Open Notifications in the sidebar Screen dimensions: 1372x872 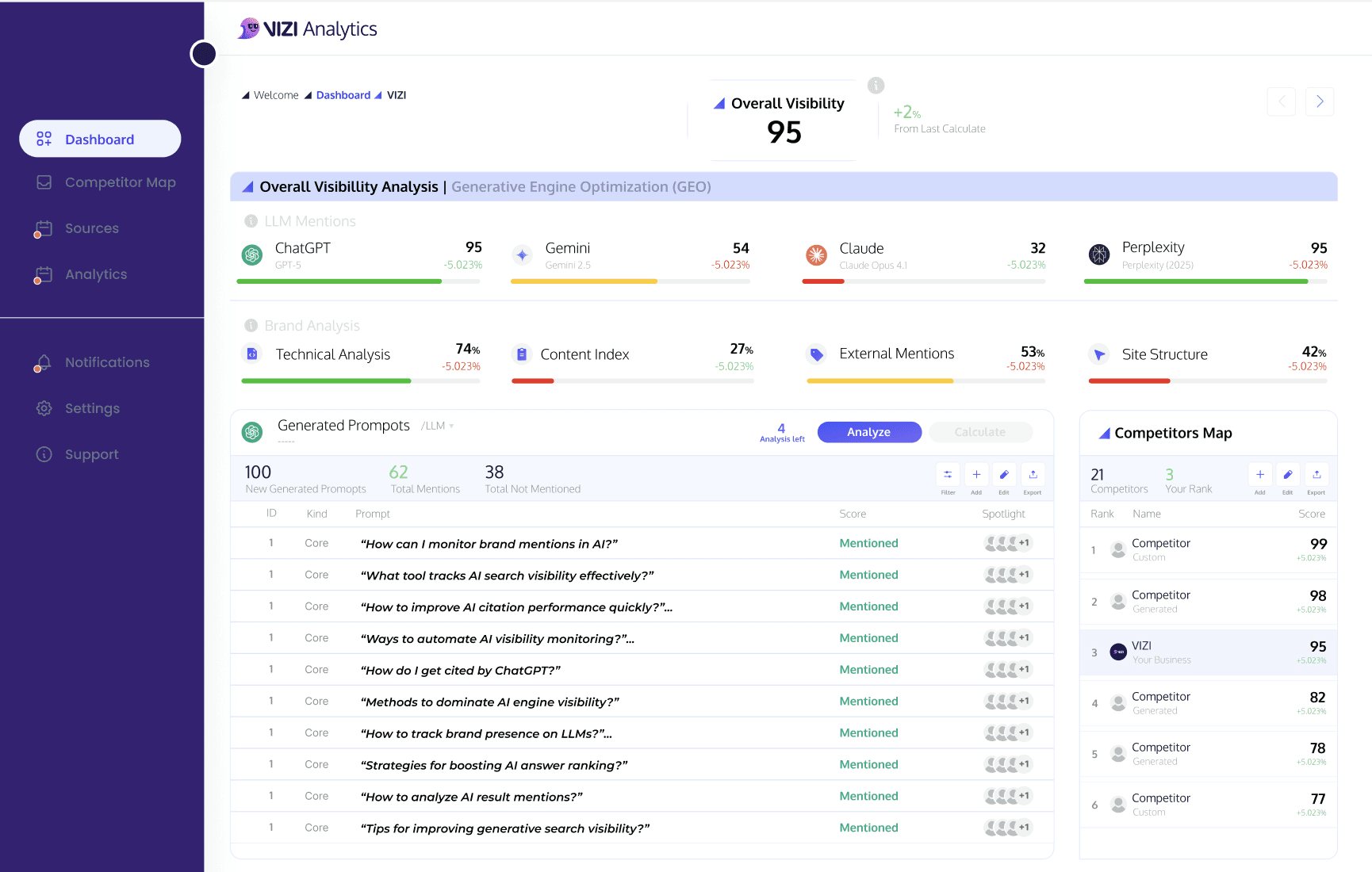point(91,362)
